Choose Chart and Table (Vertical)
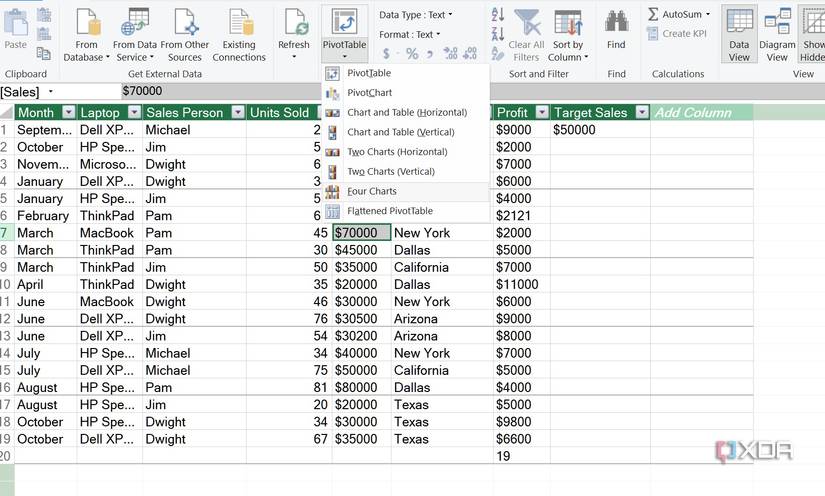Screen dimensions: 825x496 [x=406, y=132]
